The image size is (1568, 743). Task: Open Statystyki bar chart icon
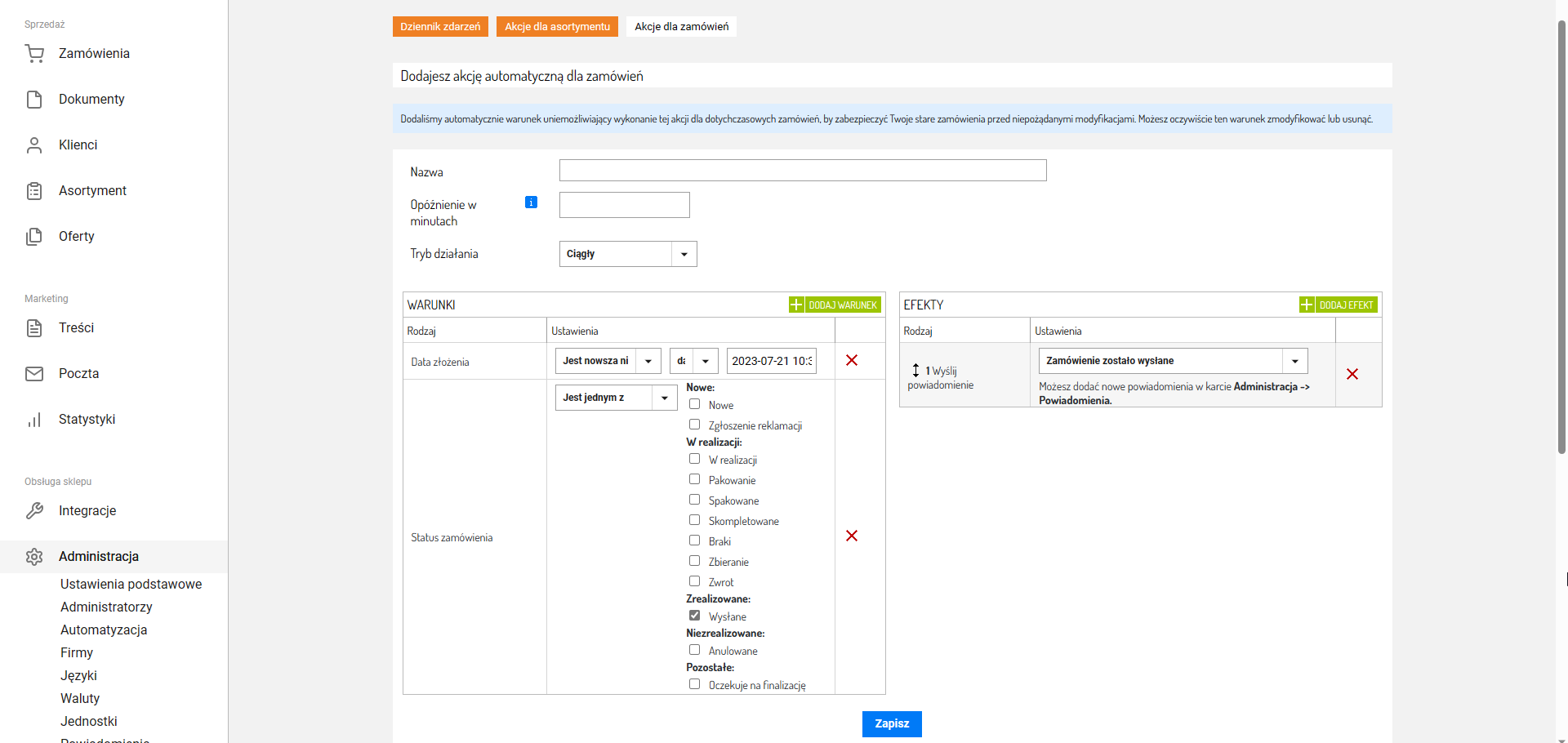pyautogui.click(x=34, y=420)
